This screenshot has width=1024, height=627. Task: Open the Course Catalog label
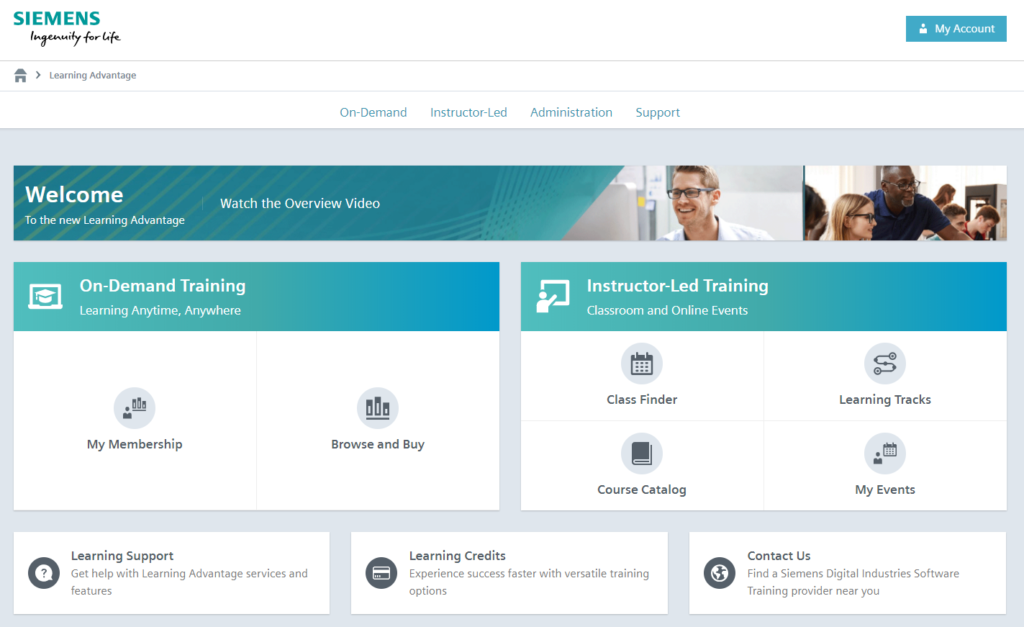coord(641,489)
